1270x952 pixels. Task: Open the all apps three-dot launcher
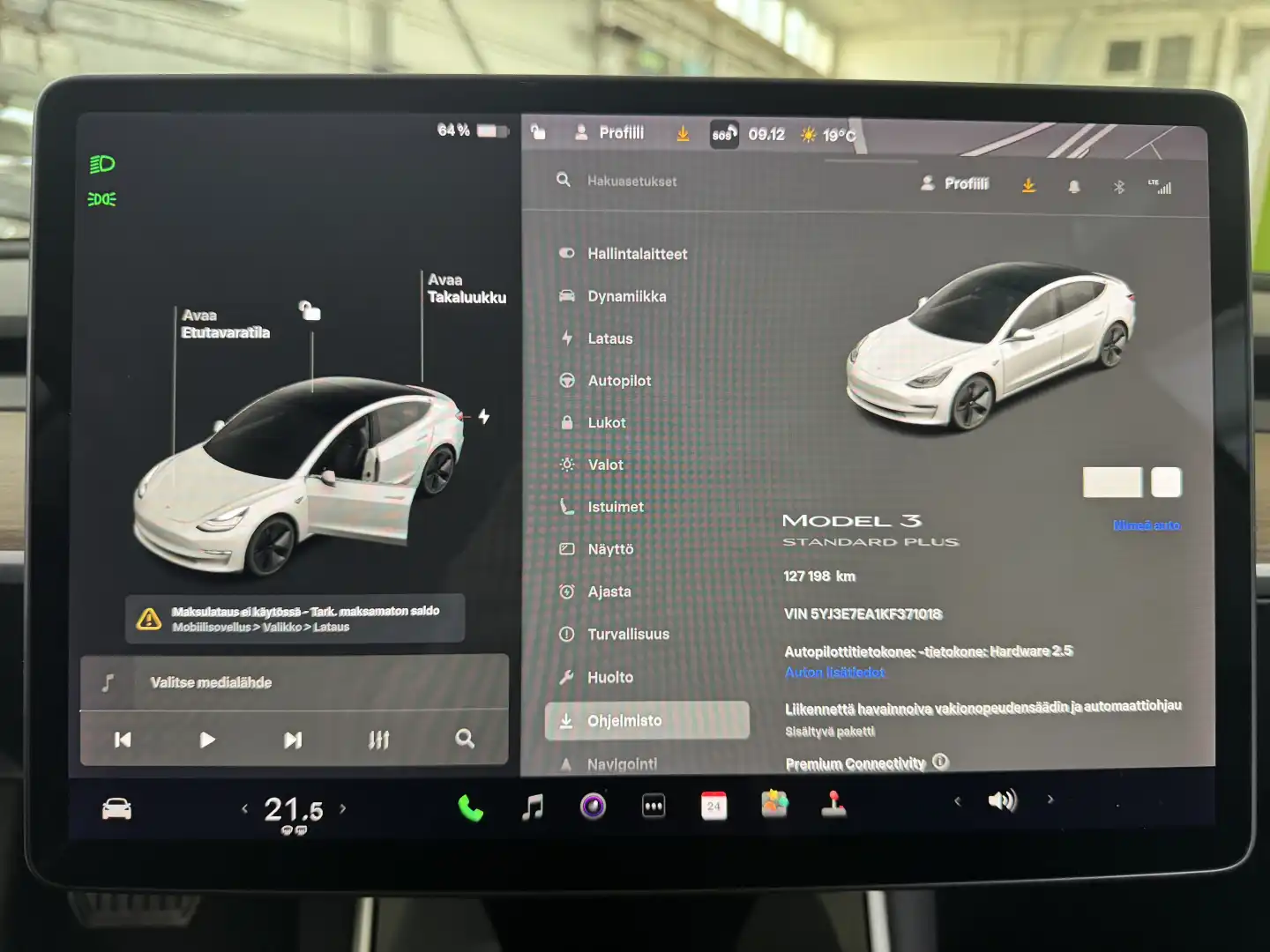pos(654,807)
